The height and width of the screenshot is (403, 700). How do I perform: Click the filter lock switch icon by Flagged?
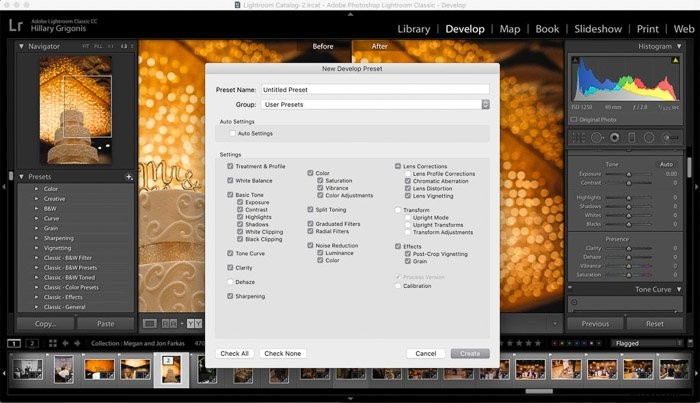[x=690, y=343]
